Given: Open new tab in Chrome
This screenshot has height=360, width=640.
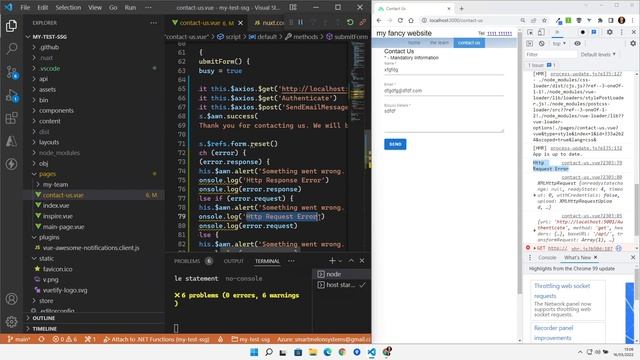Looking at the screenshot, I should 462,9.
